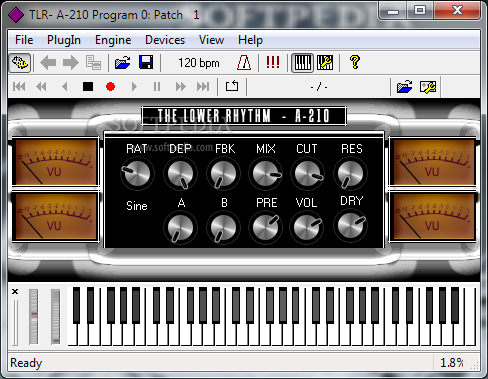This screenshot has width=488, height=379.
Task: Toggle the loop playback icon
Action: point(232,86)
